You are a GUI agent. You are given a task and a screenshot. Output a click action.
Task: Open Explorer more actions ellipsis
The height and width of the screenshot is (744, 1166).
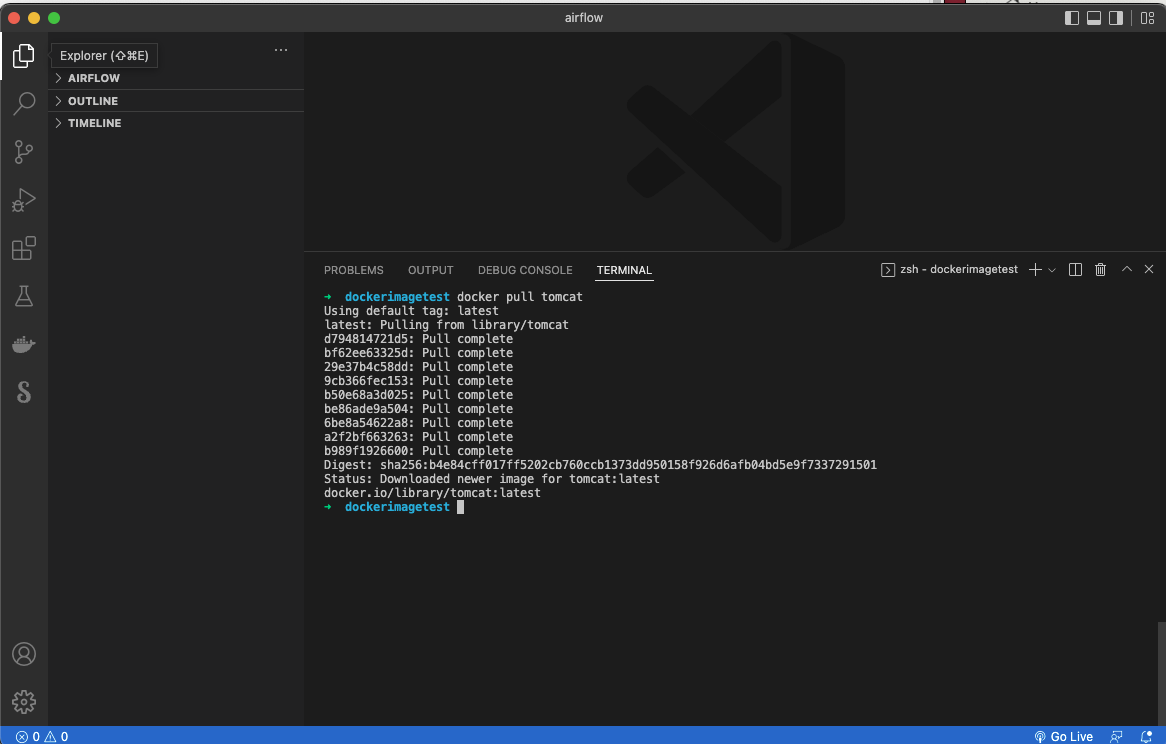[x=280, y=50]
